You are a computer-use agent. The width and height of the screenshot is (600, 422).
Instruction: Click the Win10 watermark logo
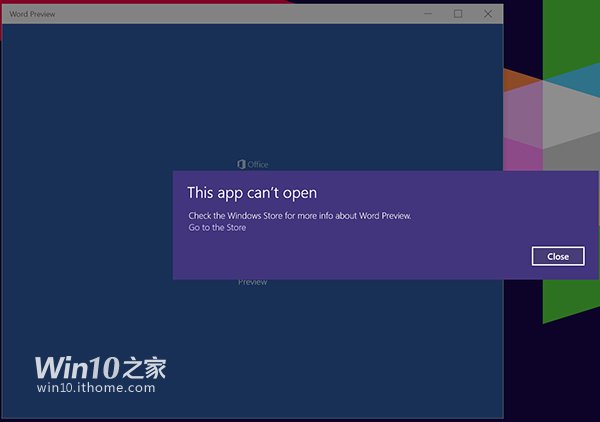[100, 367]
